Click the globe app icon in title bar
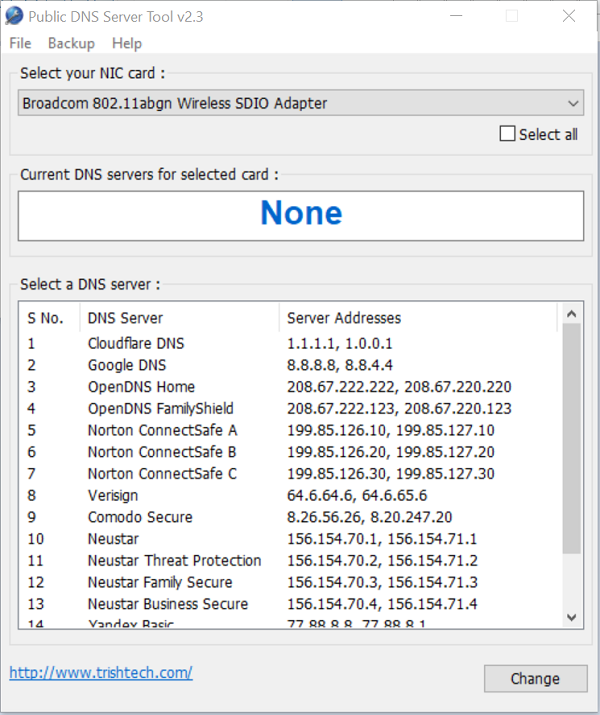This screenshot has width=600, height=715. [16, 15]
